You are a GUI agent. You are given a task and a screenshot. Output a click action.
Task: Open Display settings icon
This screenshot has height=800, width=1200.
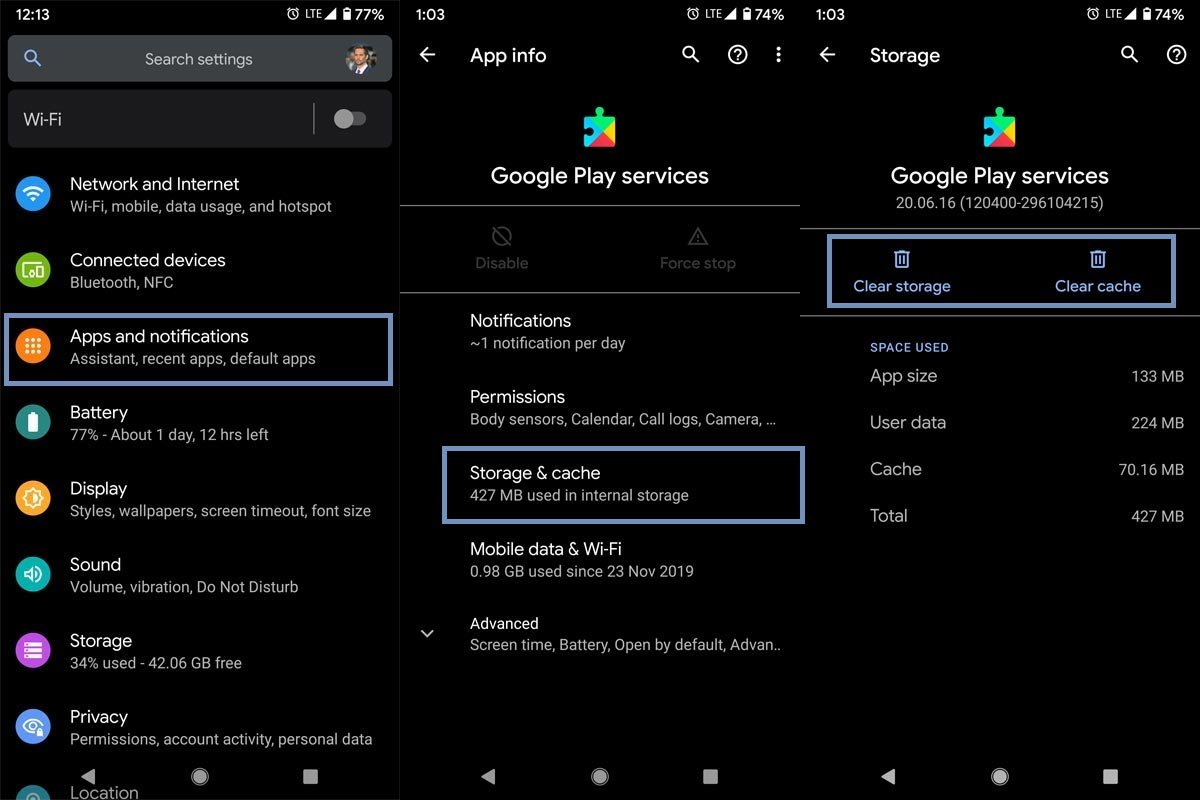point(33,499)
